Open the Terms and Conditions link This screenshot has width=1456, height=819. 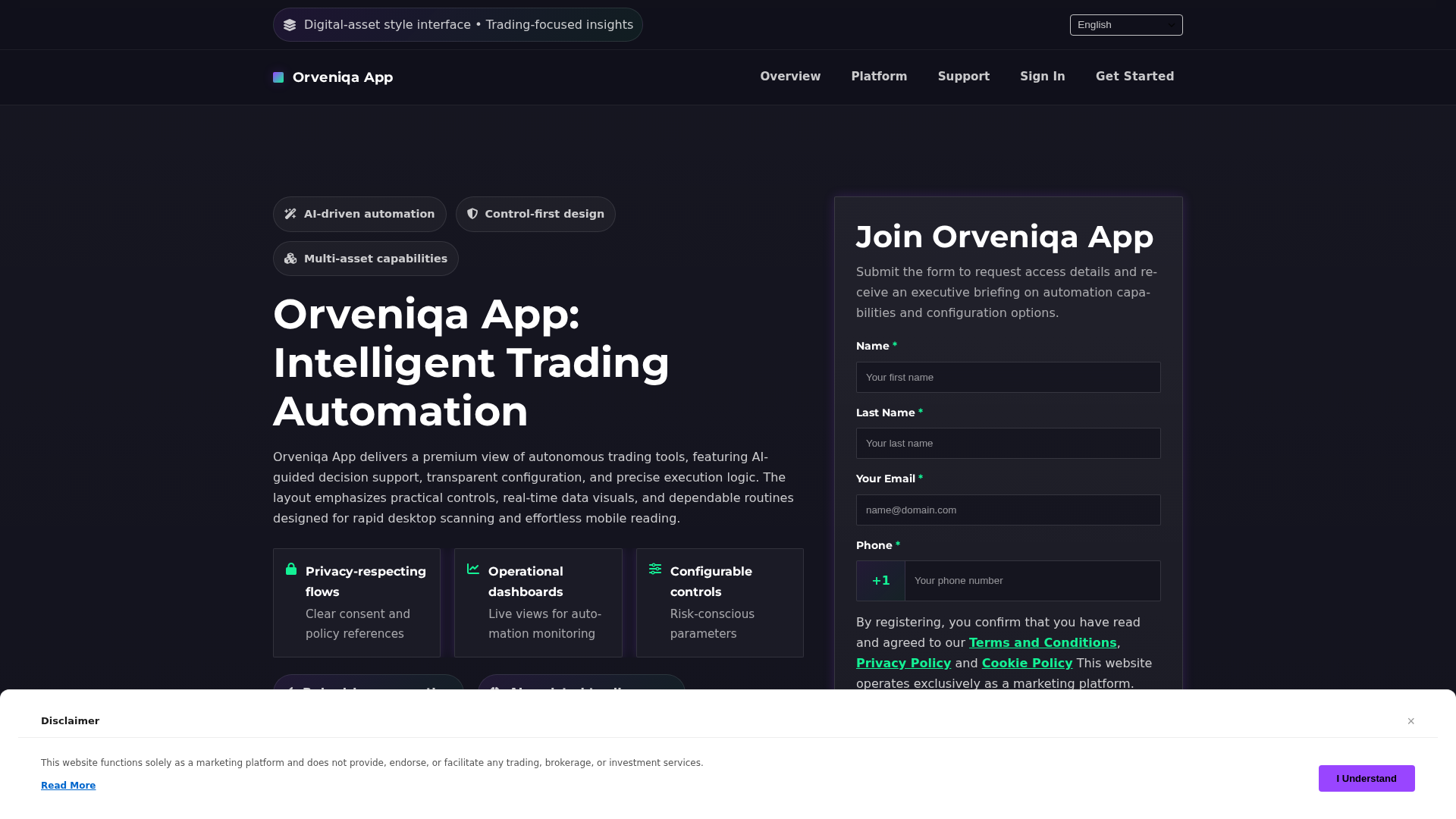(1043, 642)
